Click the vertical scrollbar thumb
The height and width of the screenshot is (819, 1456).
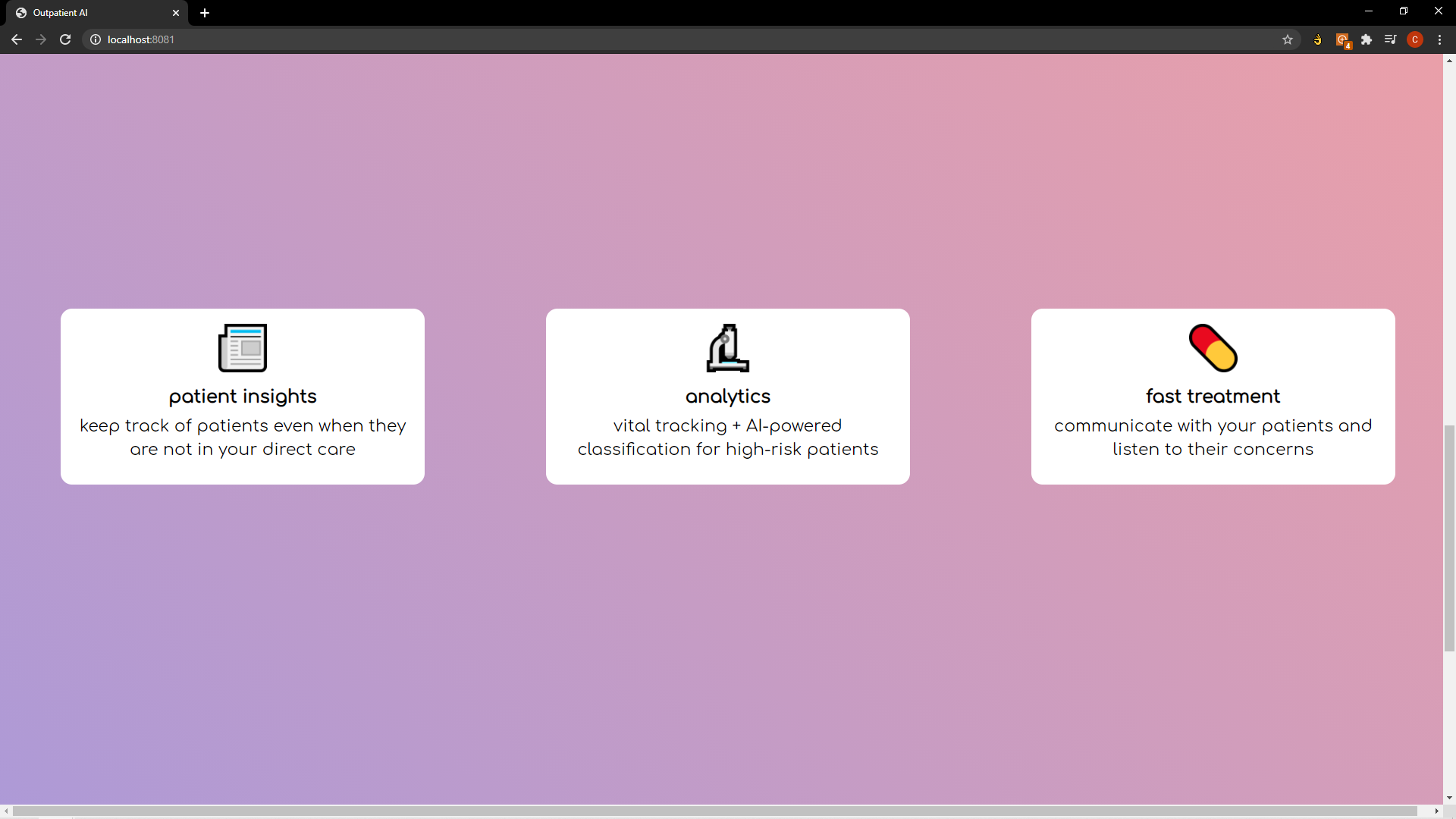pos(1449,538)
